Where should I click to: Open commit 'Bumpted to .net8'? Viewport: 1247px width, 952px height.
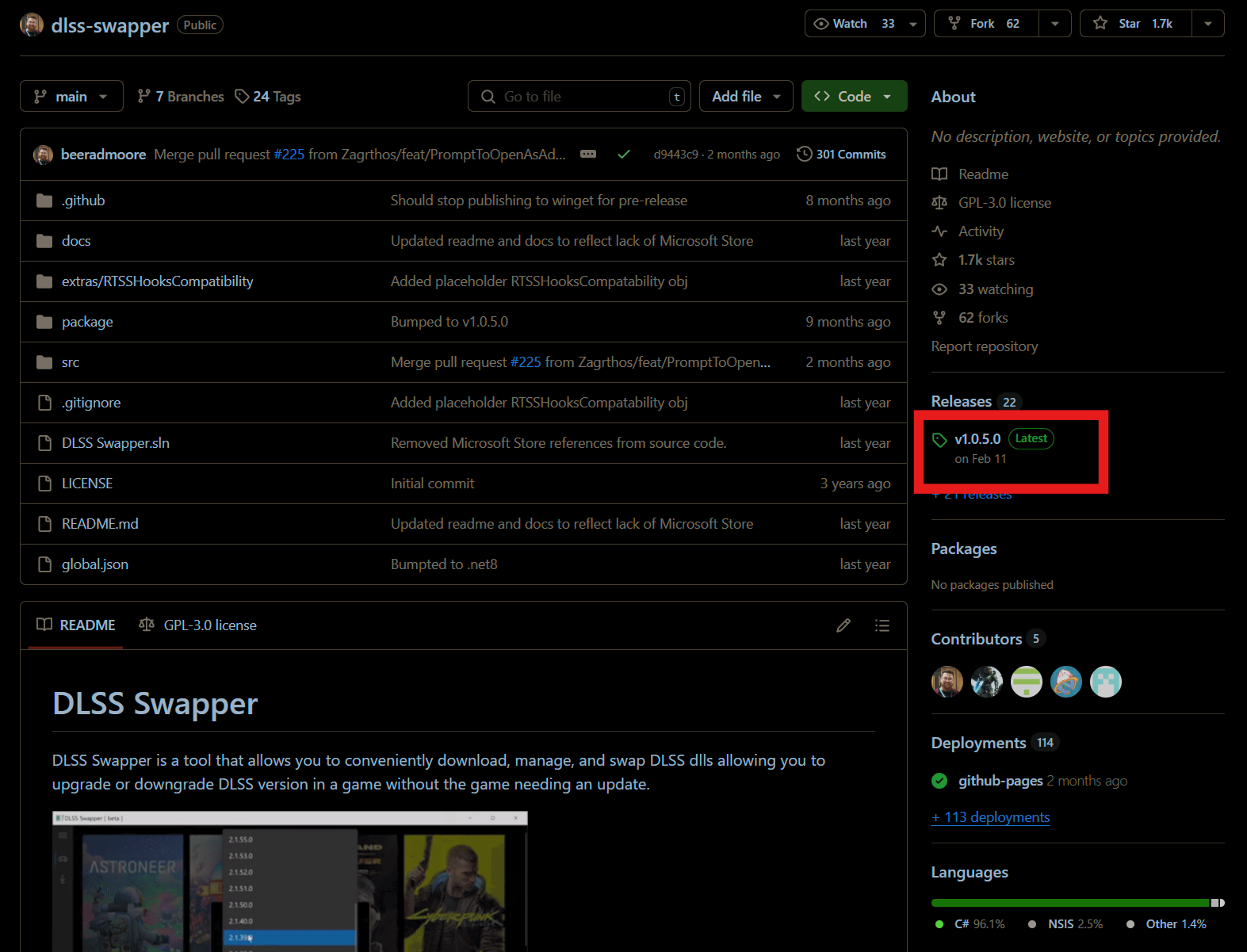(444, 564)
